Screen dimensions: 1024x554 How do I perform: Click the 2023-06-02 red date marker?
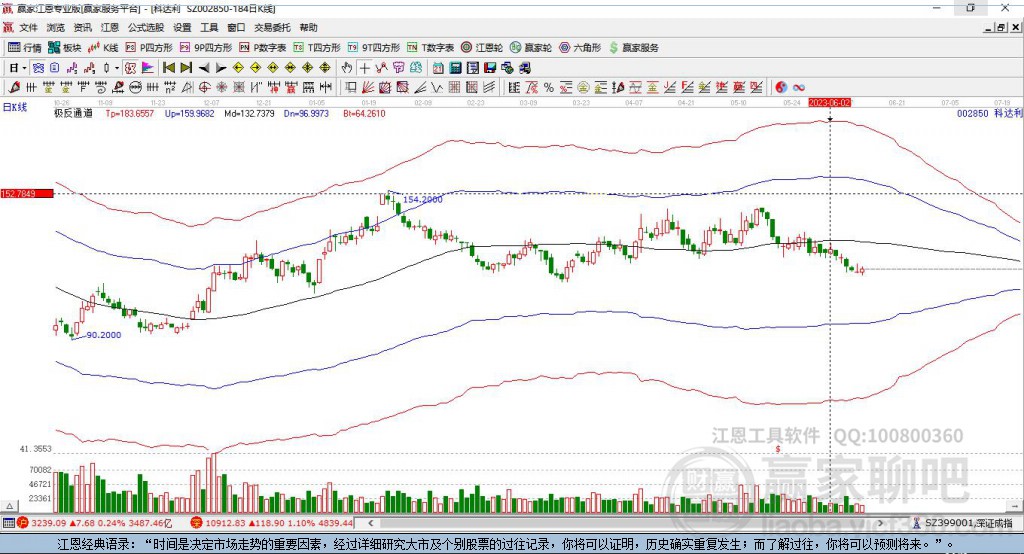(829, 103)
